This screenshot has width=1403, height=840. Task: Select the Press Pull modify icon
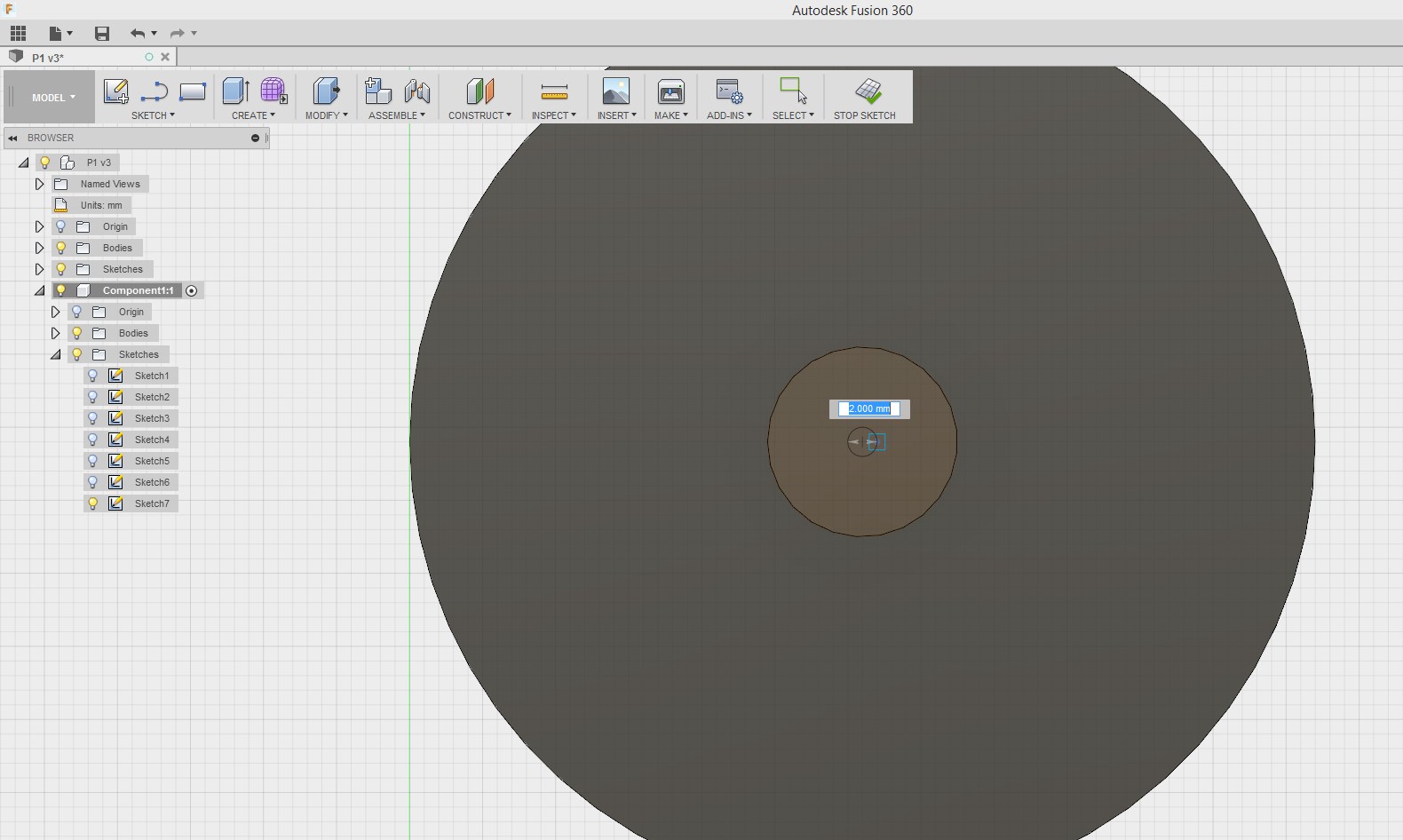326,91
